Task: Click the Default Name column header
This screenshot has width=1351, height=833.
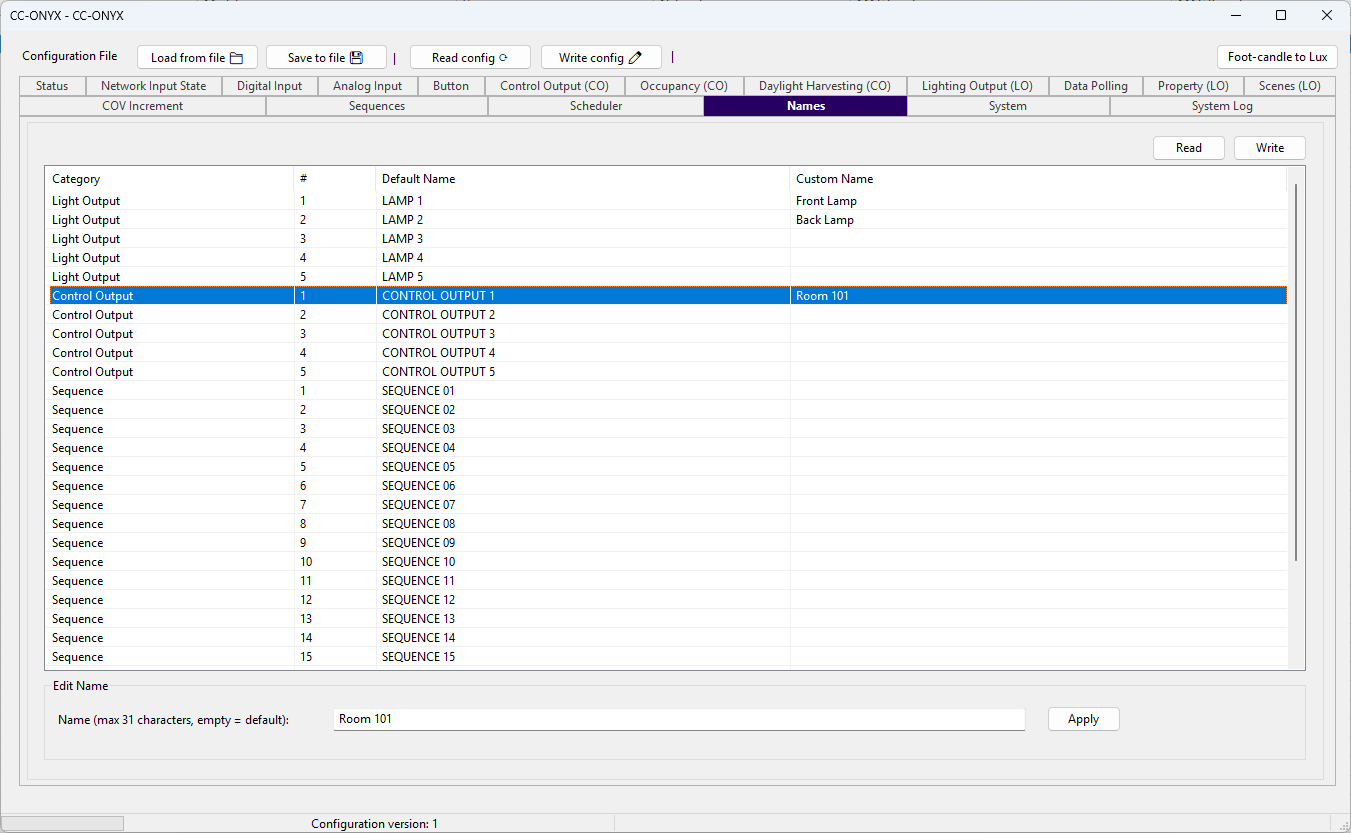Action: click(x=583, y=179)
